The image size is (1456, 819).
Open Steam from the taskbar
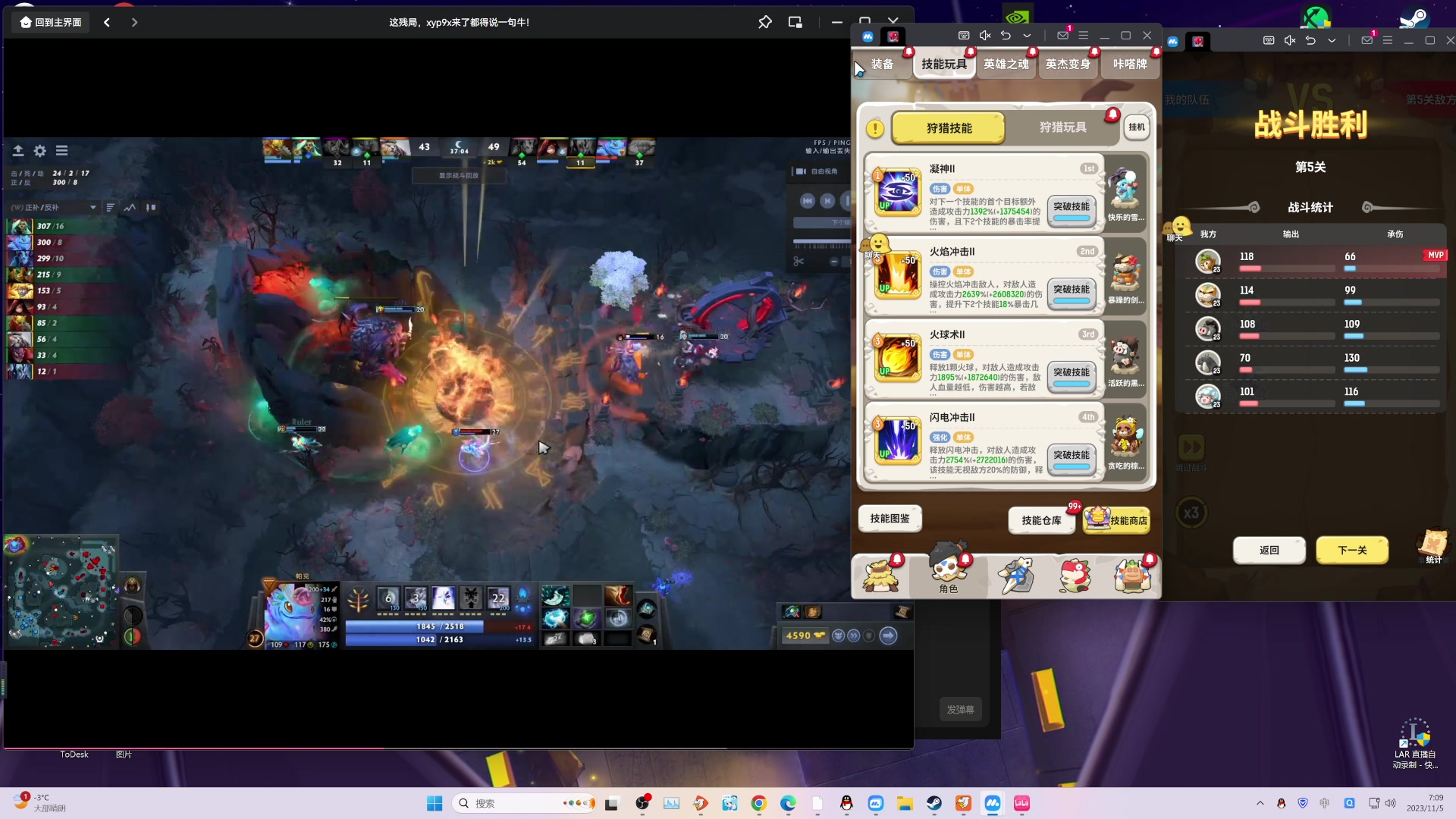pos(934,803)
